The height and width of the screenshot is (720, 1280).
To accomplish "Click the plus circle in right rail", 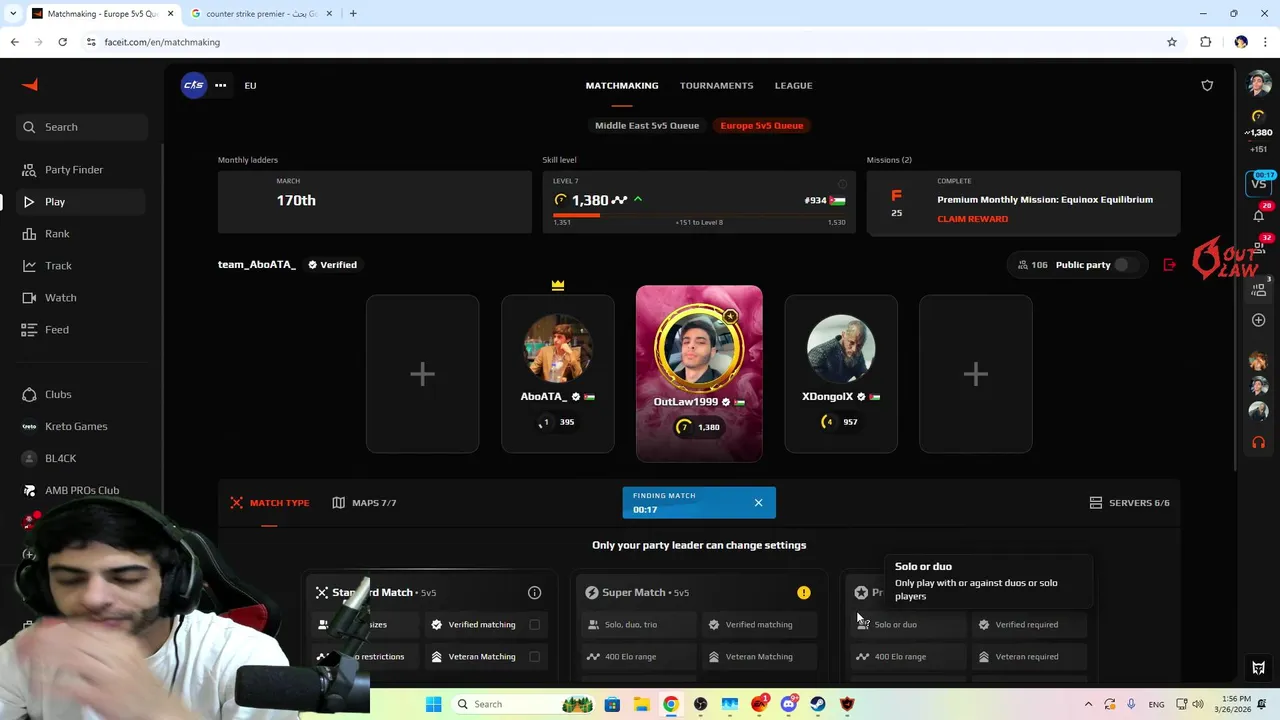I will coord(1258,320).
